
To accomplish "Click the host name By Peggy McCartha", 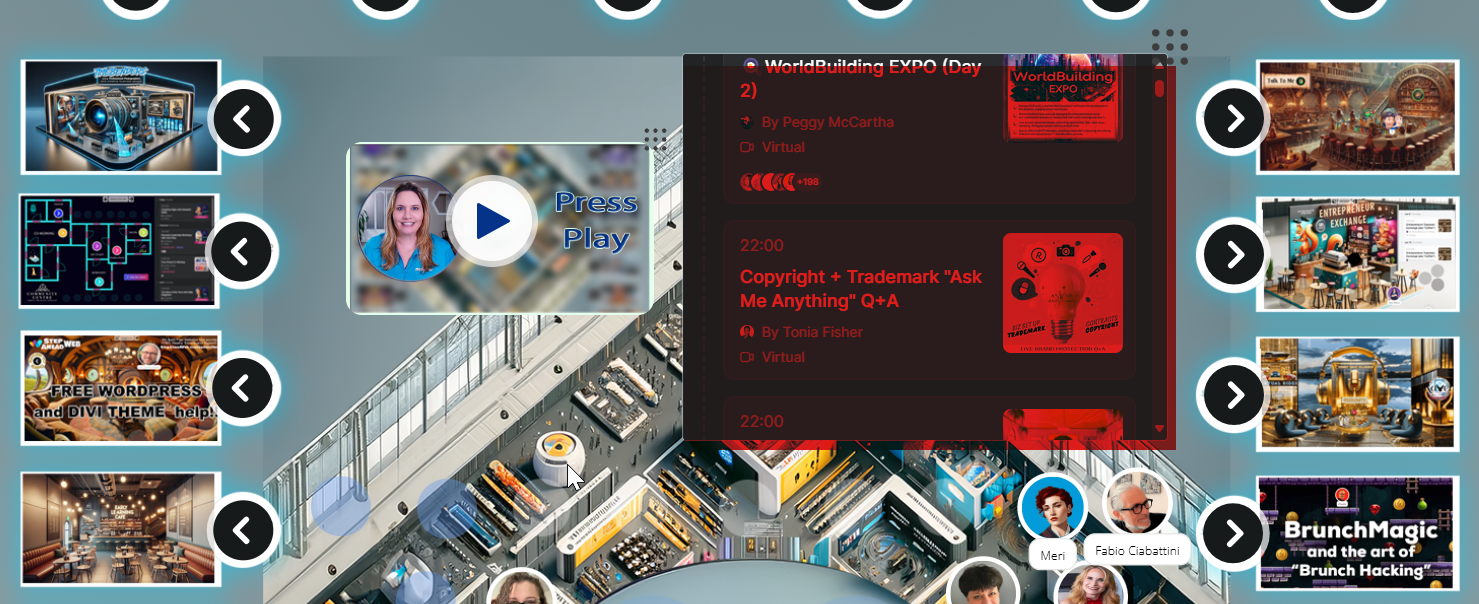I will [x=828, y=122].
